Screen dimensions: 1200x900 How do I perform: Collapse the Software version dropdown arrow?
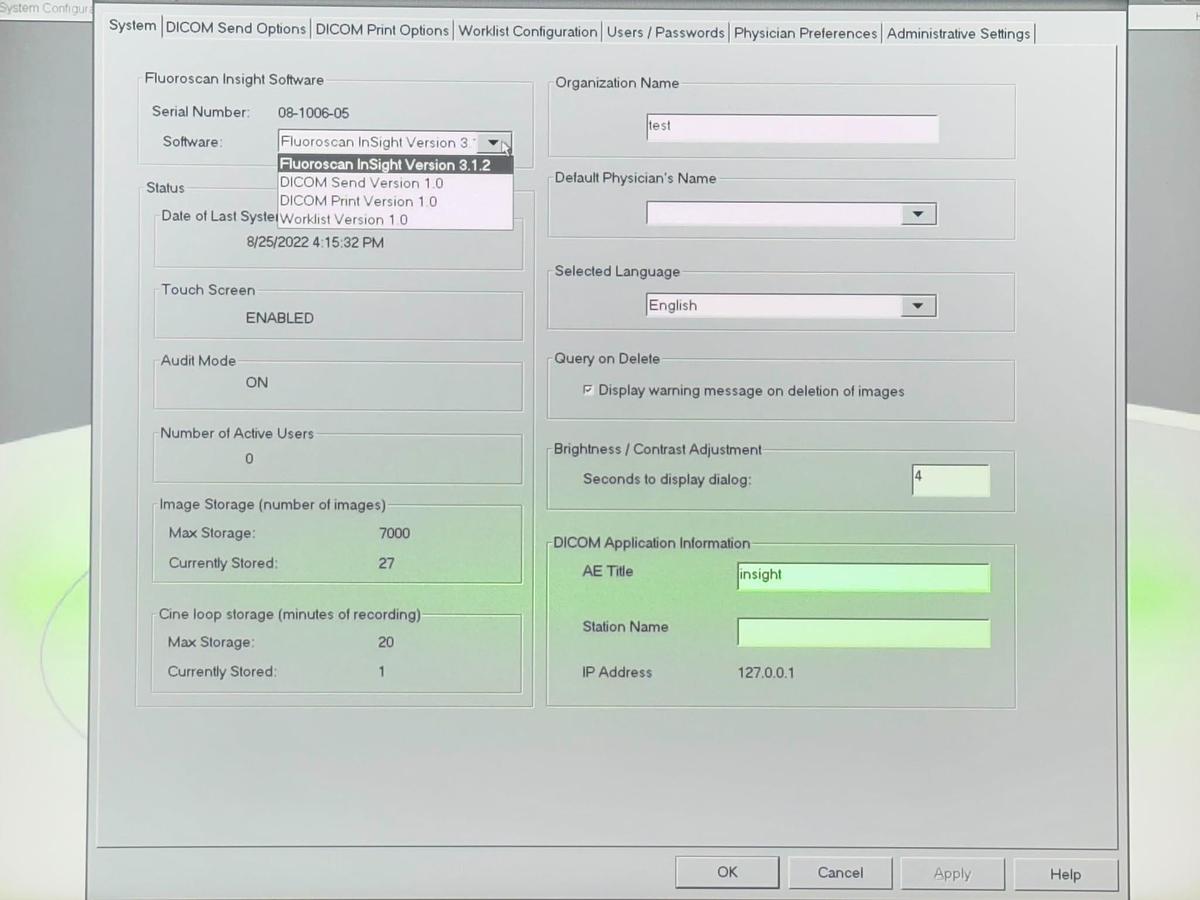(x=495, y=143)
